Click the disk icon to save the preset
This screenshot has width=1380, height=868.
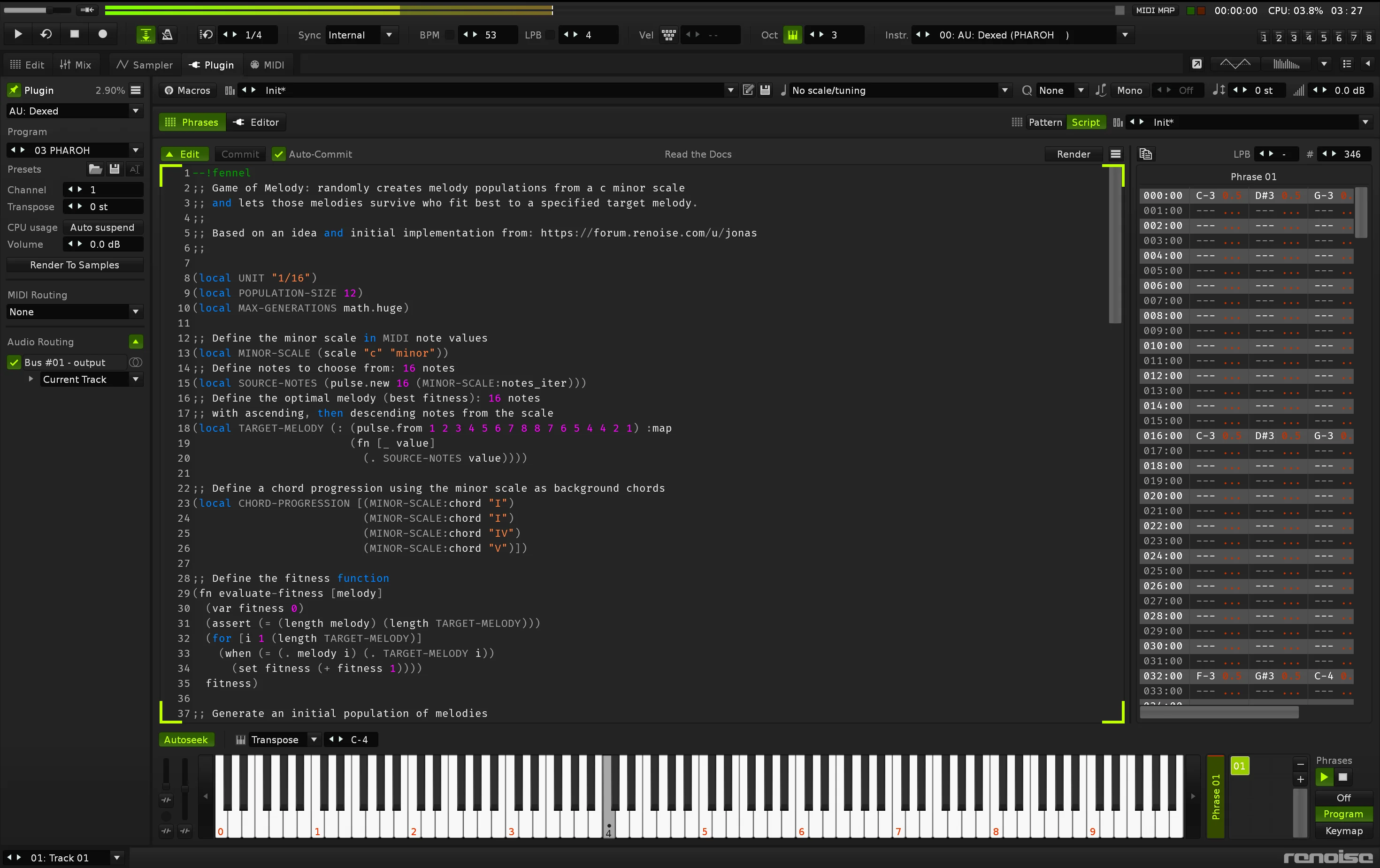(x=114, y=169)
